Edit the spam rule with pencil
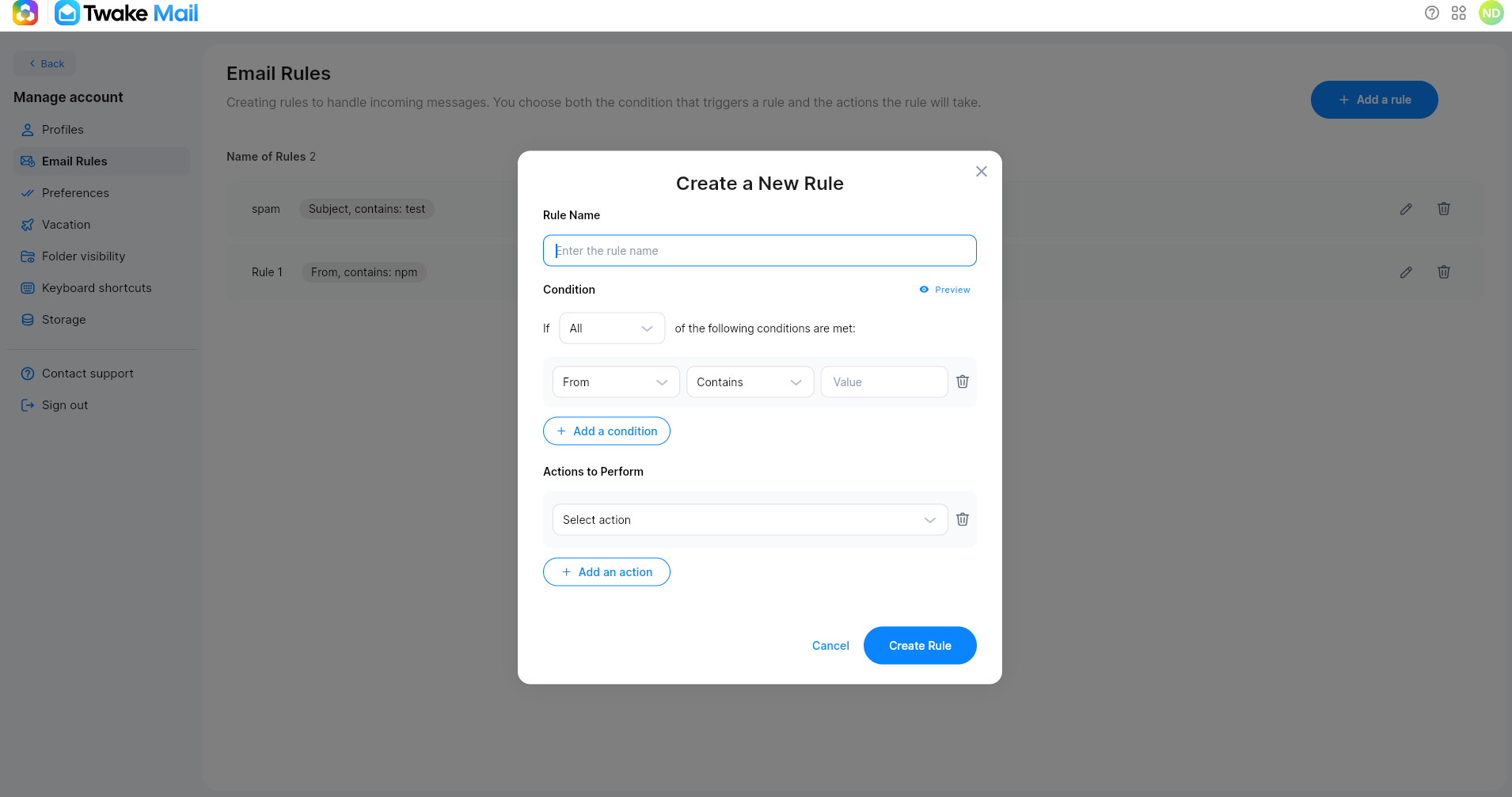The width and height of the screenshot is (1512, 797). tap(1406, 209)
